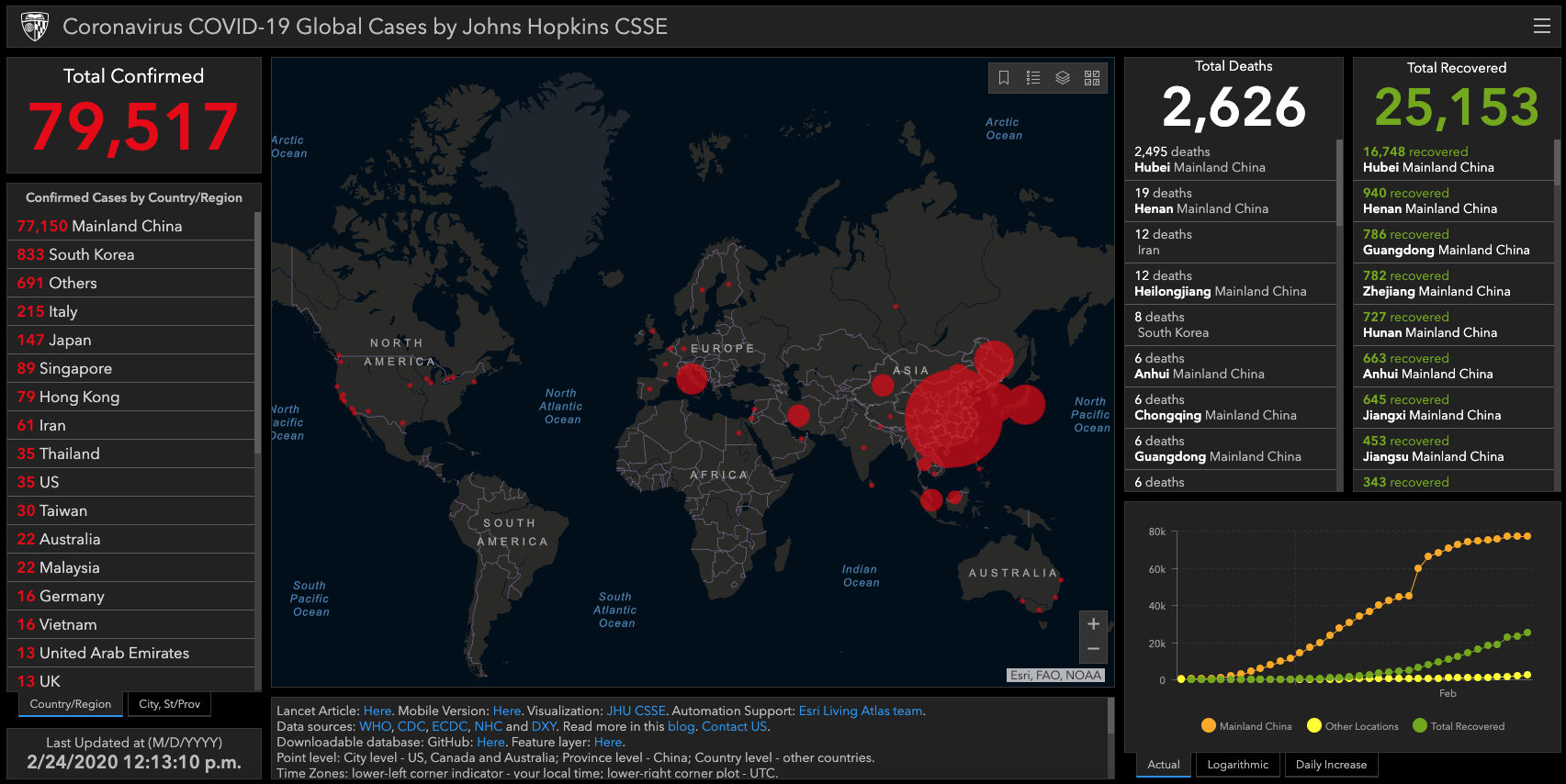Screen dimensions: 1566x784
Task: Click '12 deaths Iran' entry
Action: pyautogui.click(x=1231, y=242)
